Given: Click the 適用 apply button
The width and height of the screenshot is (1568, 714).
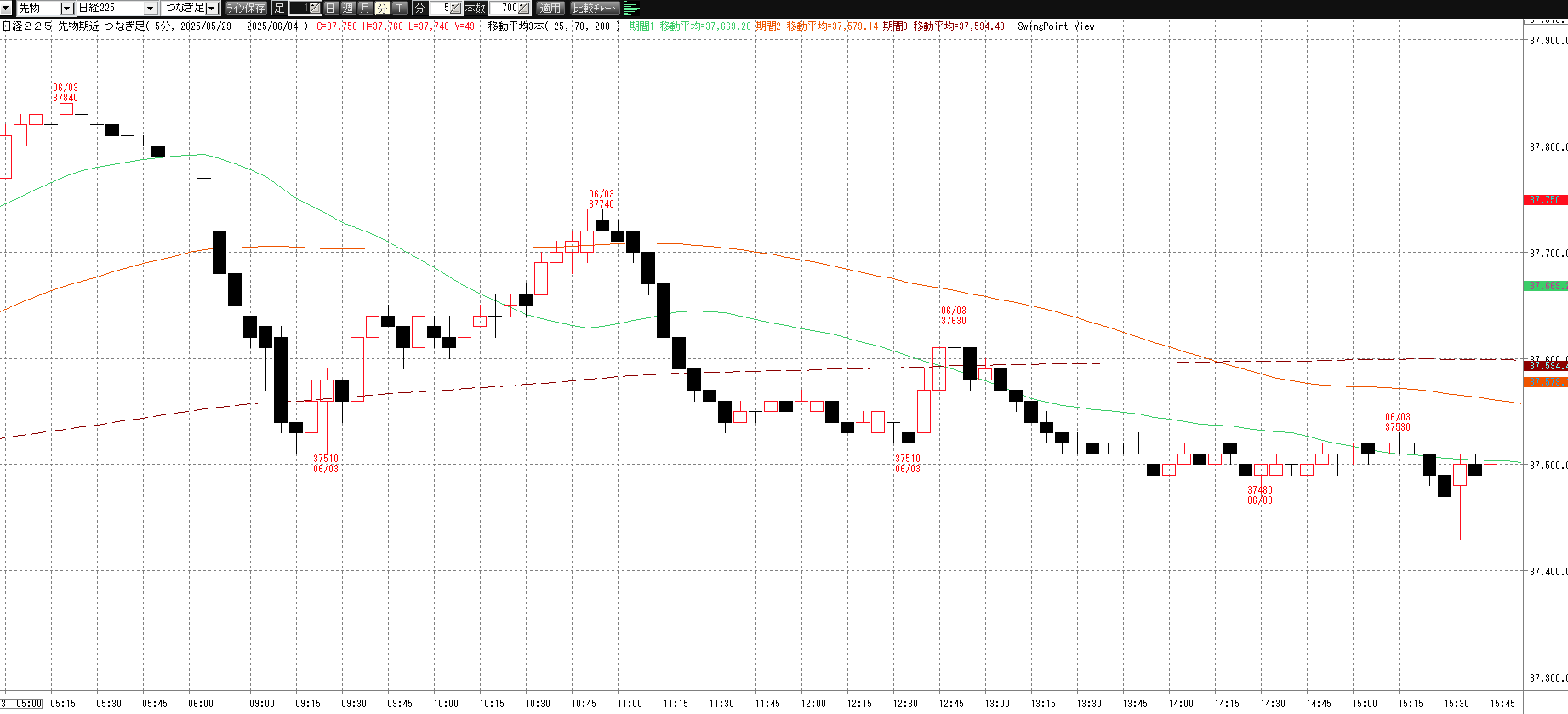Looking at the screenshot, I should (550, 9).
